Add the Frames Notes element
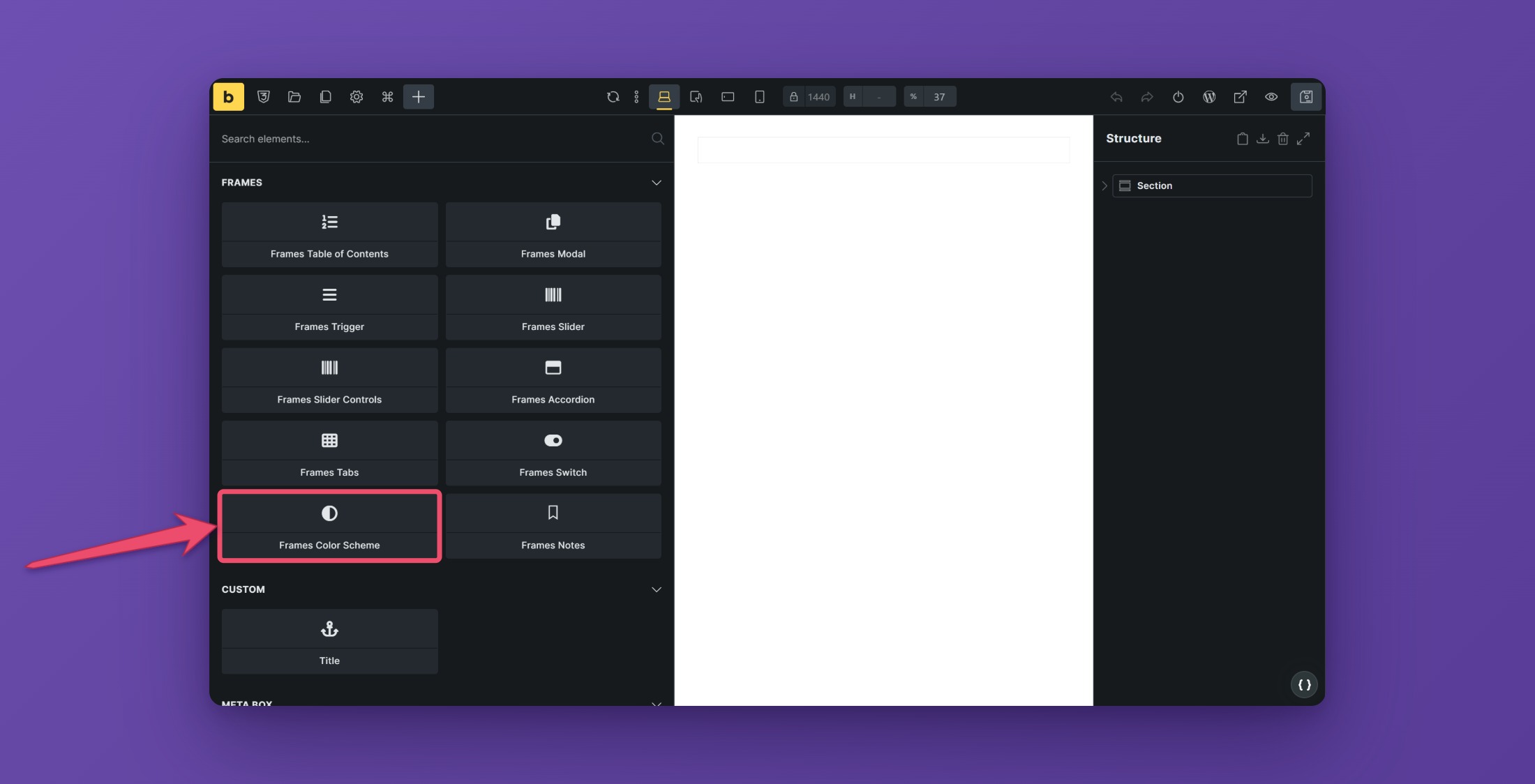The image size is (1535, 784). click(x=553, y=526)
